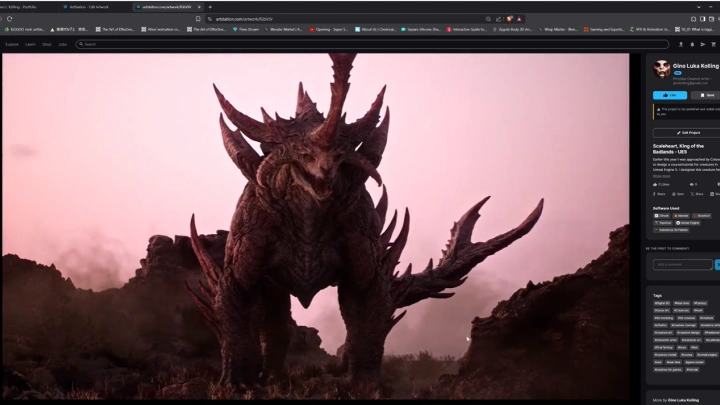Click the 0 Likes counter
This screenshot has width=720, height=405.
tap(661, 185)
